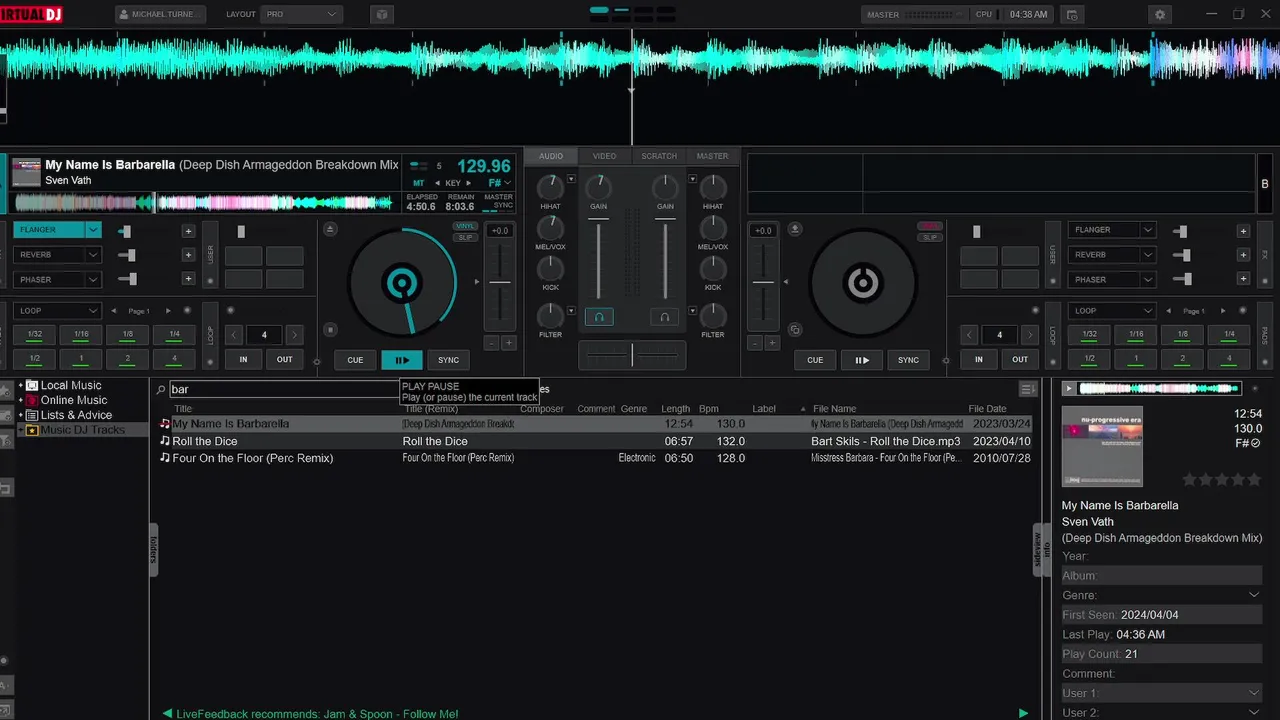Play the LiveFeedback recommended track arrow
Image resolution: width=1280 pixels, height=720 pixels.
(1022, 713)
